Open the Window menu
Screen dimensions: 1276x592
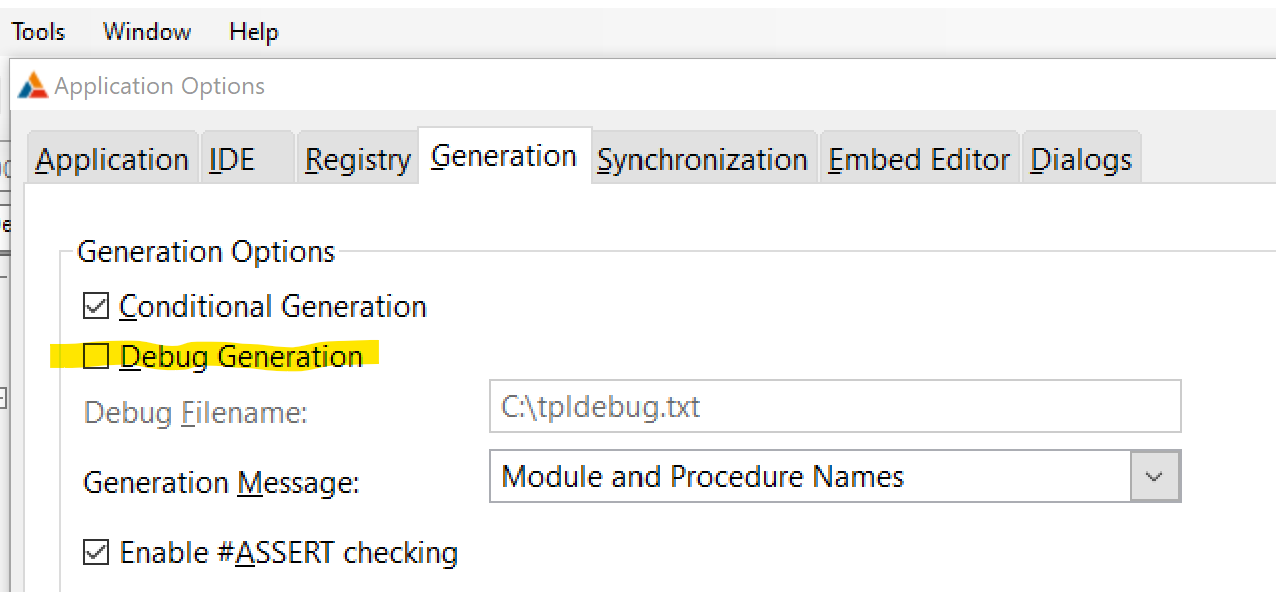pos(146,32)
